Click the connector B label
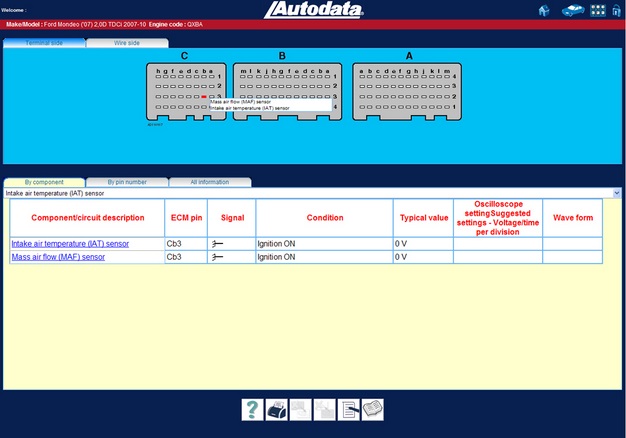Viewport: 626px width, 438px height. [282, 56]
